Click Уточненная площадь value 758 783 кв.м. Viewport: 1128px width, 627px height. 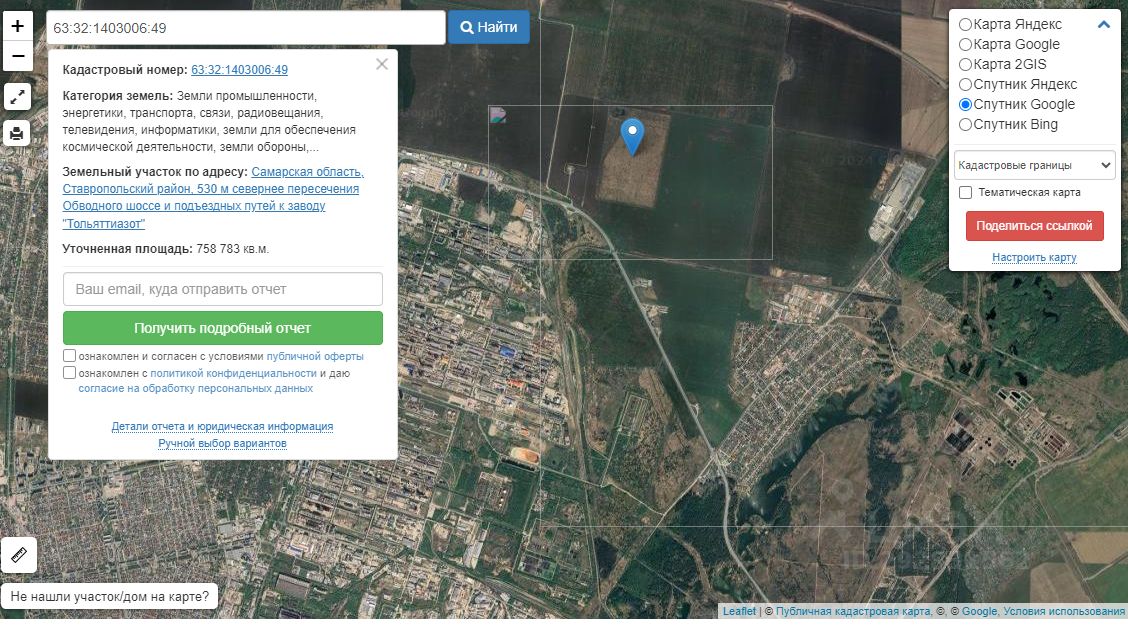232,249
